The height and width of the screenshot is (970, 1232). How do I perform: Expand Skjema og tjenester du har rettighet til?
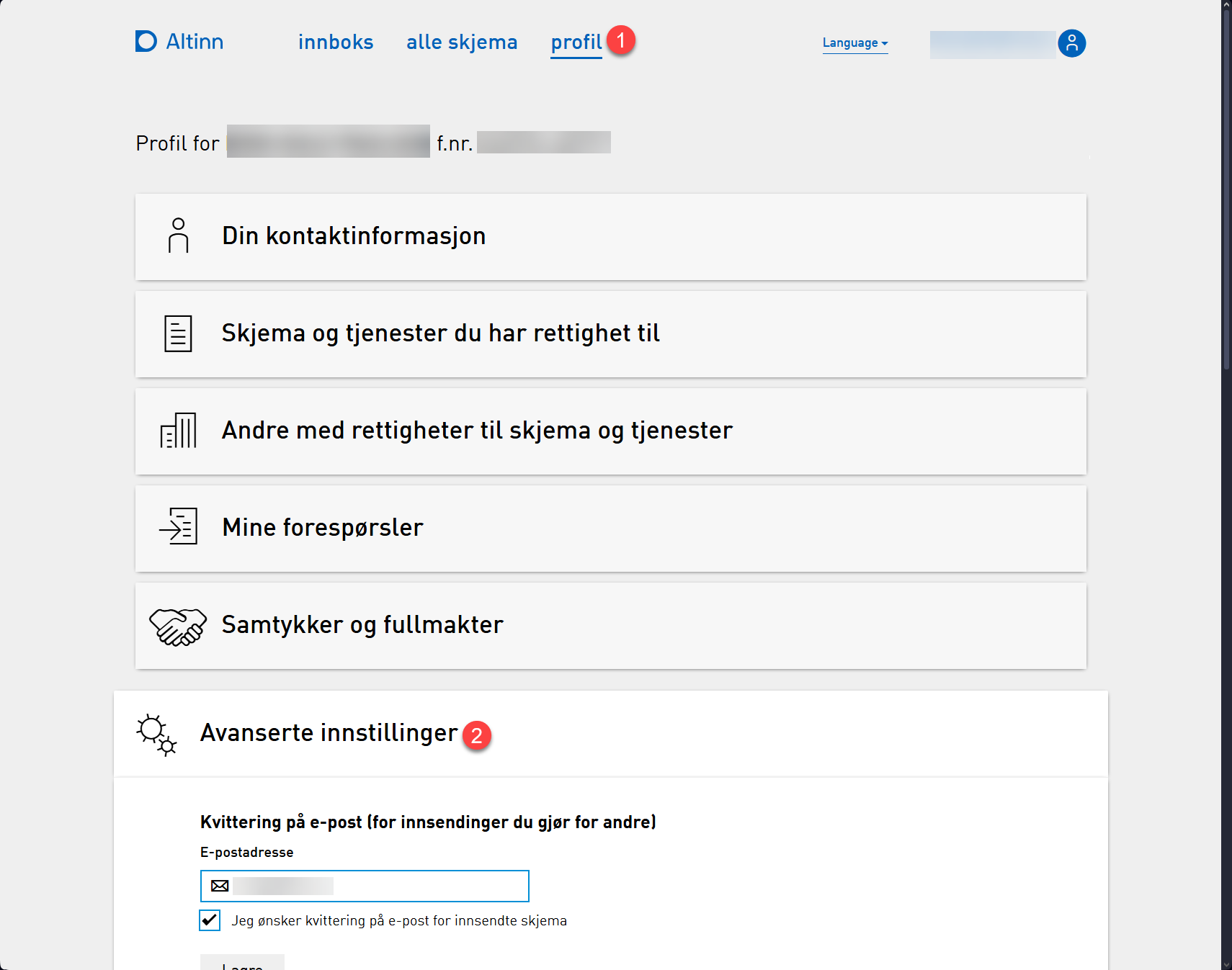pos(440,333)
